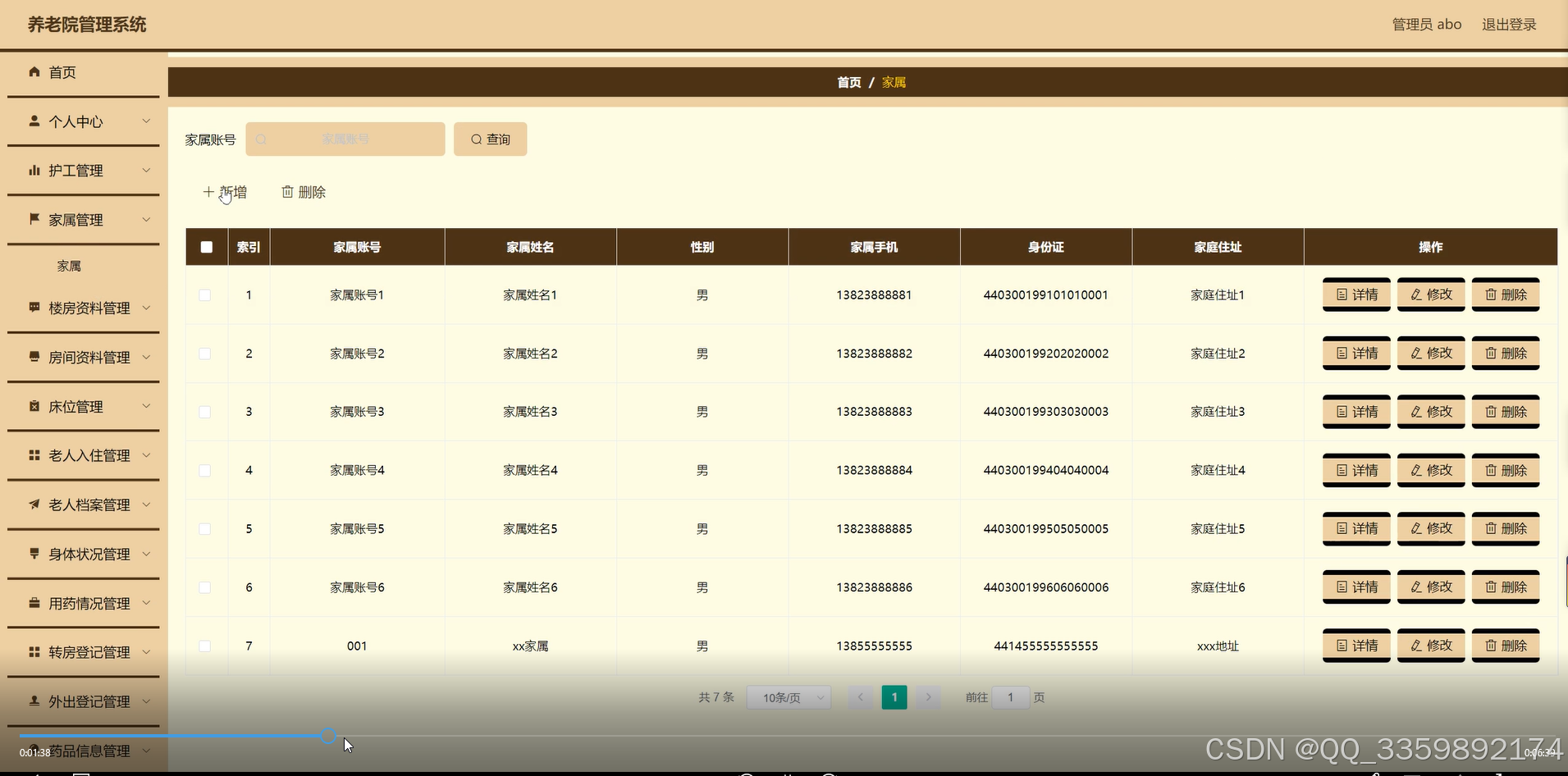Select the 床位管理 bed management icon

(34, 406)
